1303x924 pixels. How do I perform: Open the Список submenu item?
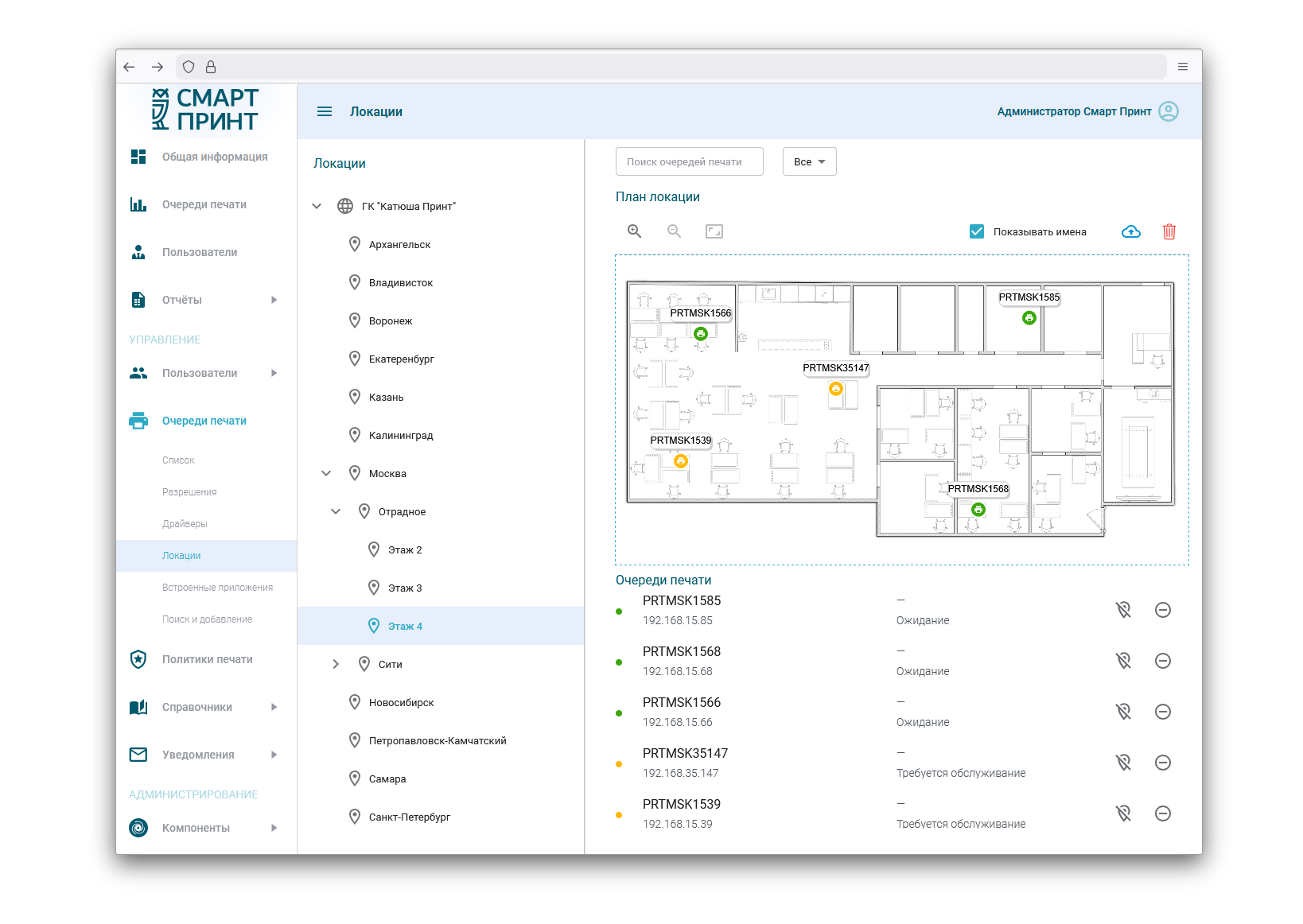click(178, 460)
